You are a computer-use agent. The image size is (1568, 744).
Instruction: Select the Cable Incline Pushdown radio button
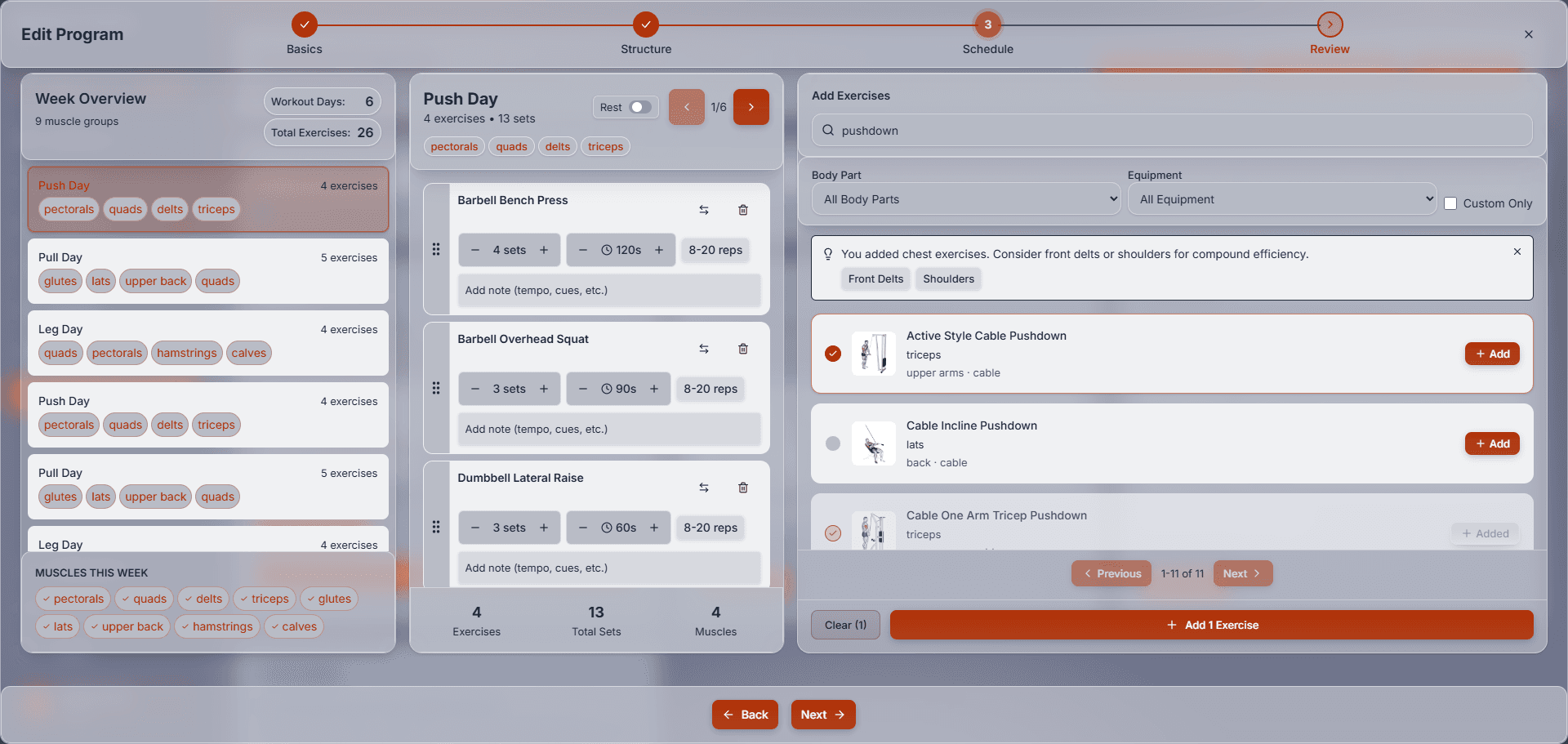point(832,443)
